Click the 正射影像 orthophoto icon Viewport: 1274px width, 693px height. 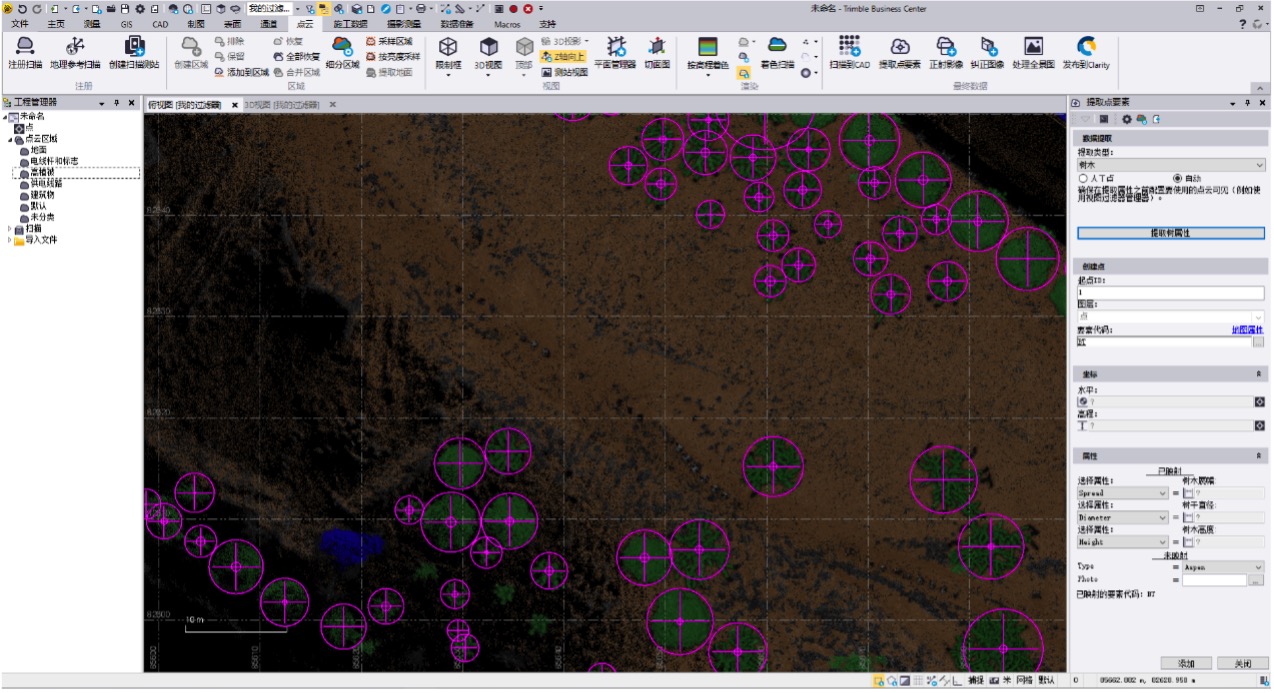[945, 46]
